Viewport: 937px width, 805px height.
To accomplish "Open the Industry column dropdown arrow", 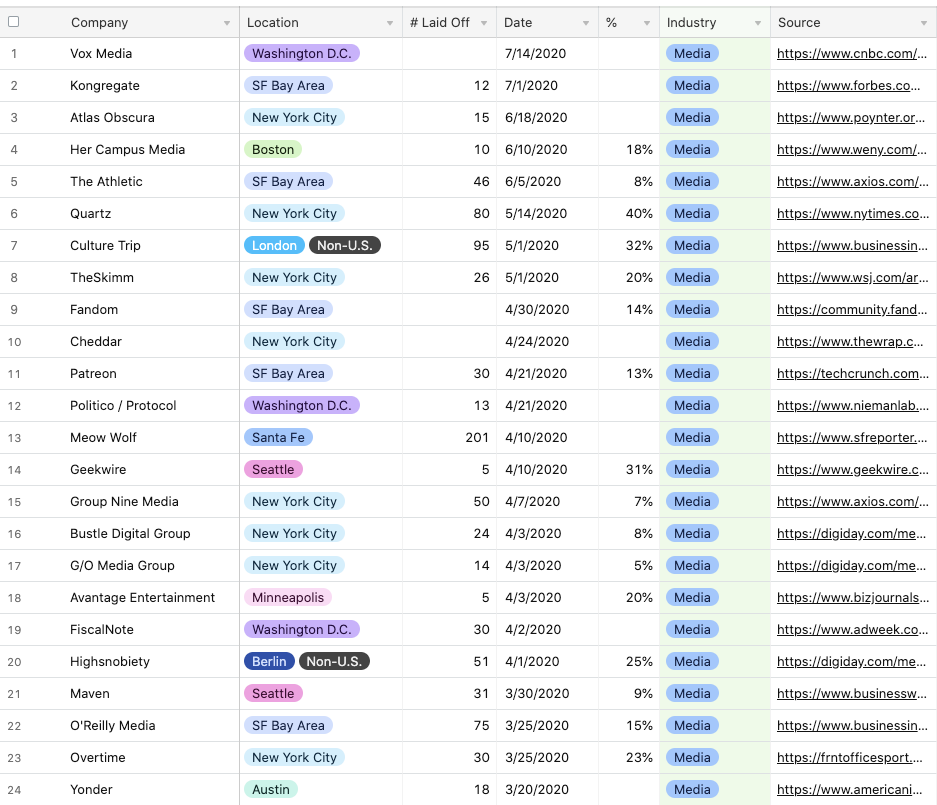I will tap(758, 23).
